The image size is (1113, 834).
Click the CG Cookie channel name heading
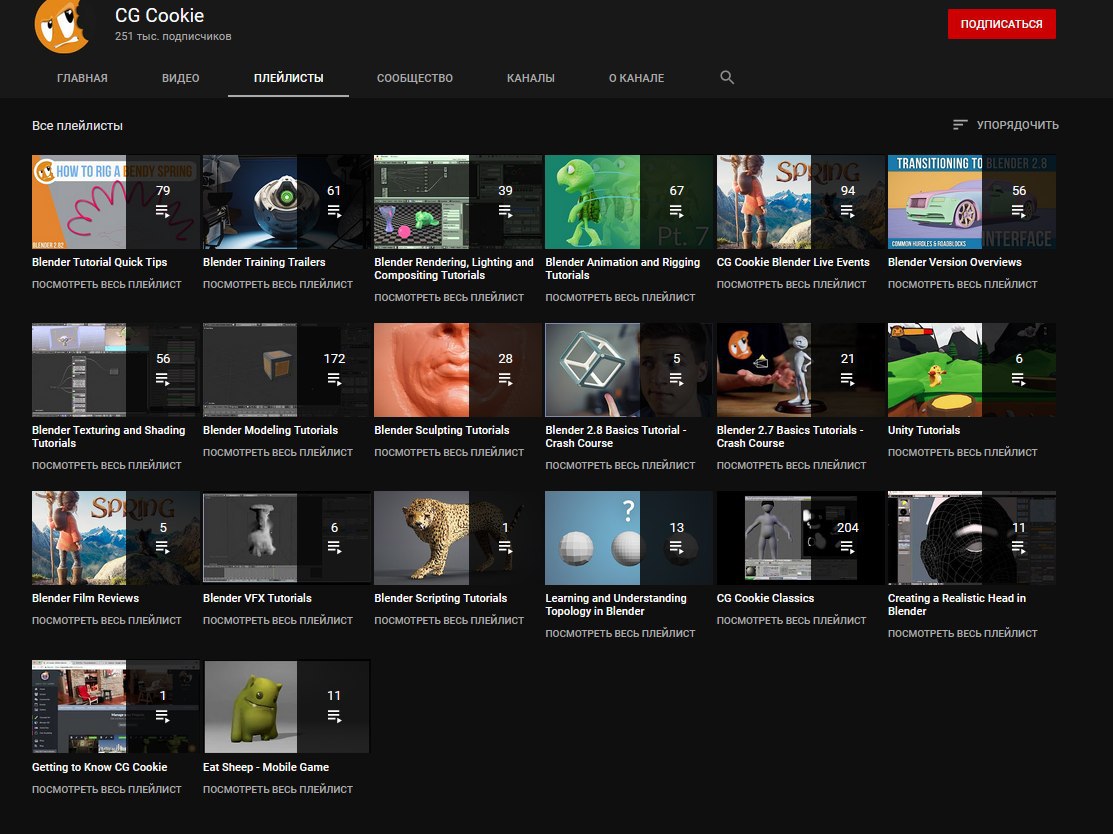point(160,16)
